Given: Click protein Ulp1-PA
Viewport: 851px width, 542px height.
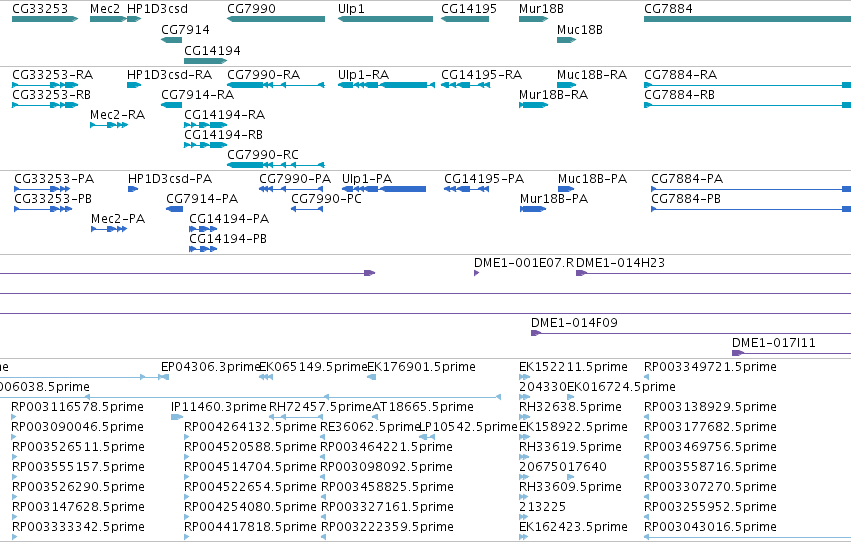Looking at the screenshot, I should pyautogui.click(x=367, y=179).
